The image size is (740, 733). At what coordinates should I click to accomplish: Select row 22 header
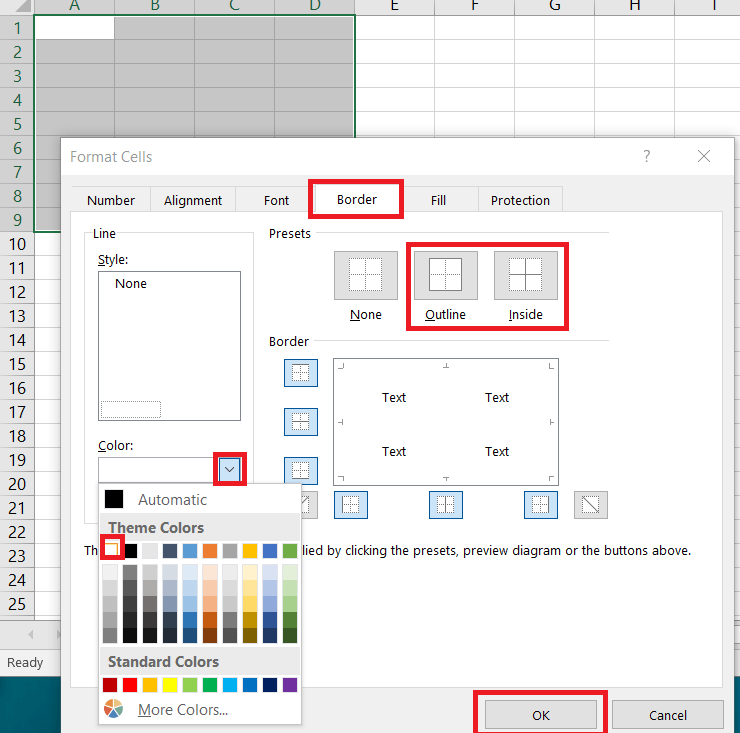(17, 532)
